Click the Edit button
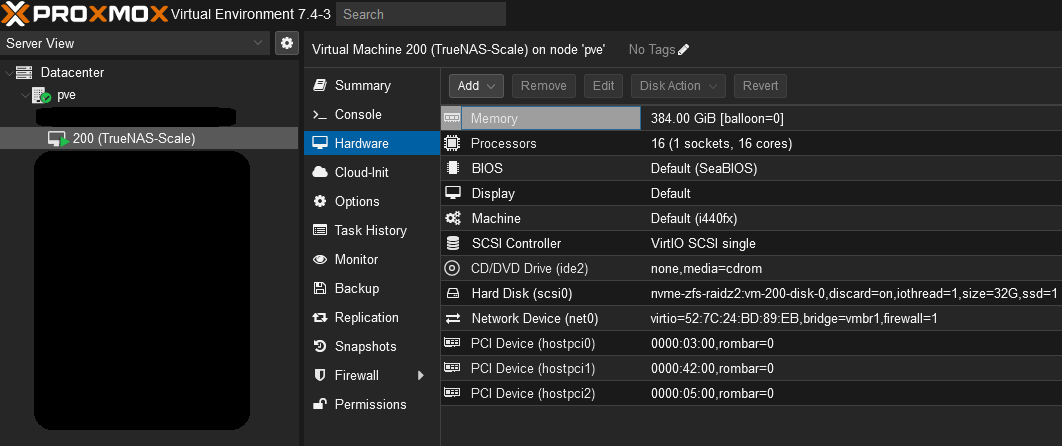Viewport: 1062px width, 446px height. [603, 86]
